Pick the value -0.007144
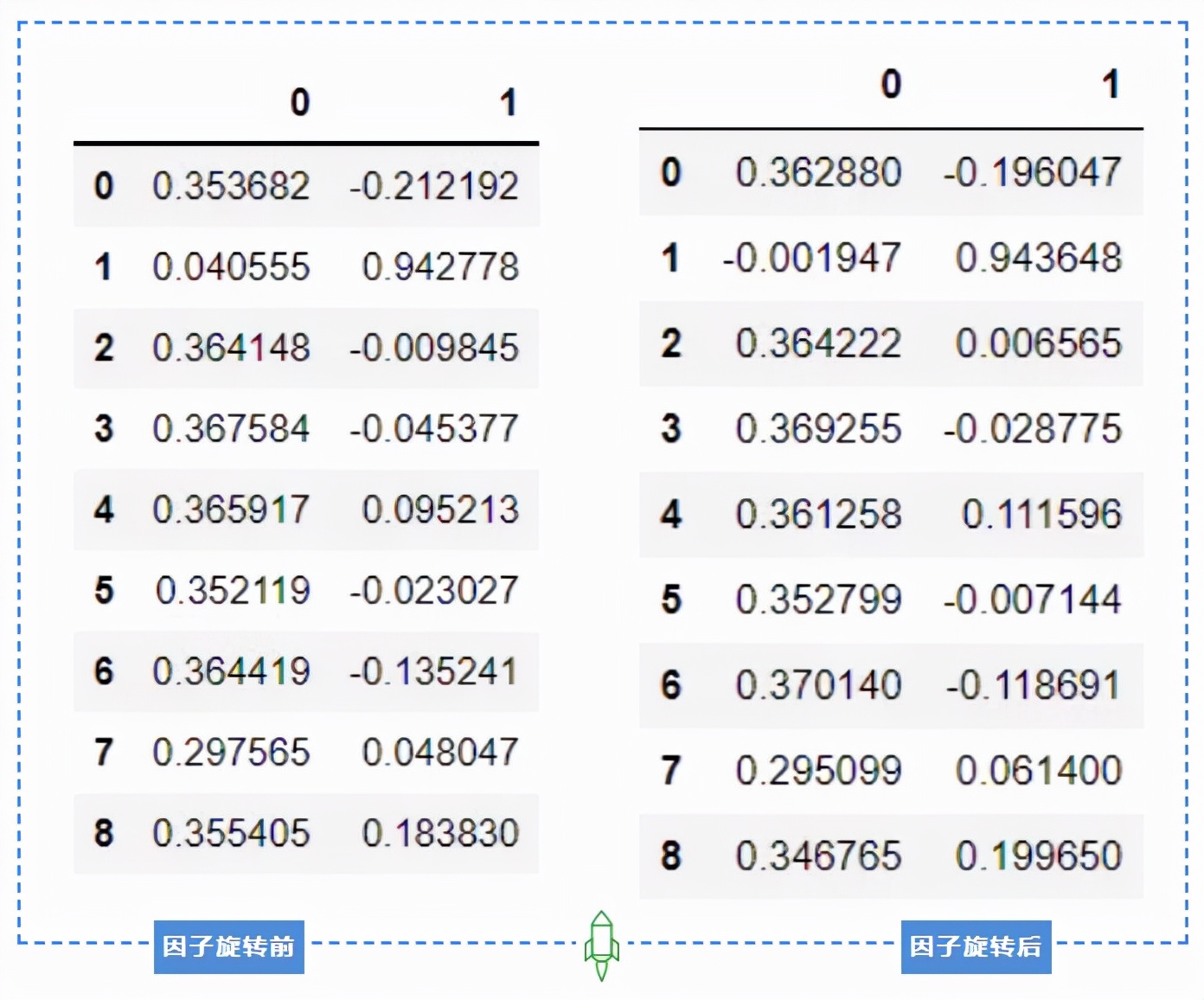 [x=1033, y=599]
